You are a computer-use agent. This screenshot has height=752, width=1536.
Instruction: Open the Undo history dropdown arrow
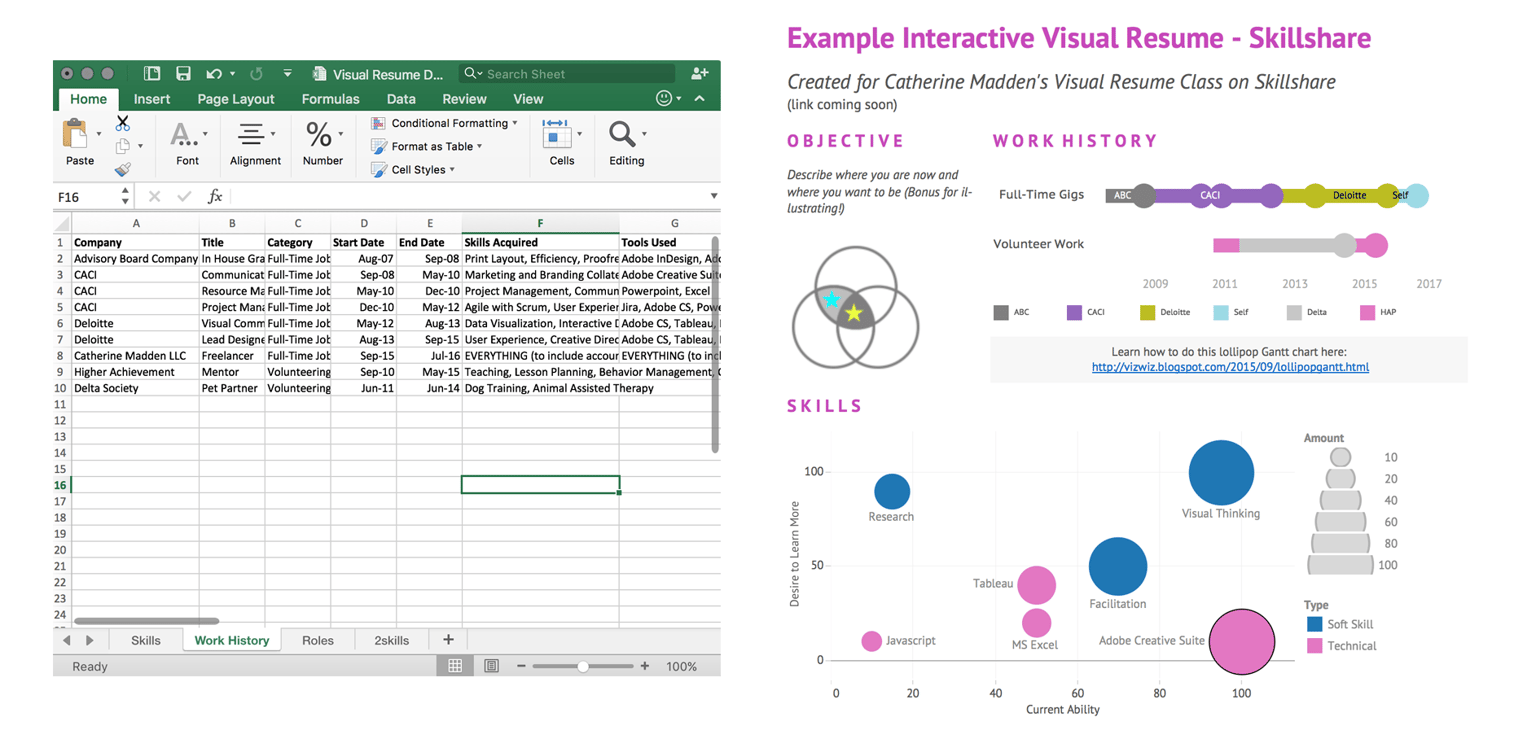tap(232, 73)
